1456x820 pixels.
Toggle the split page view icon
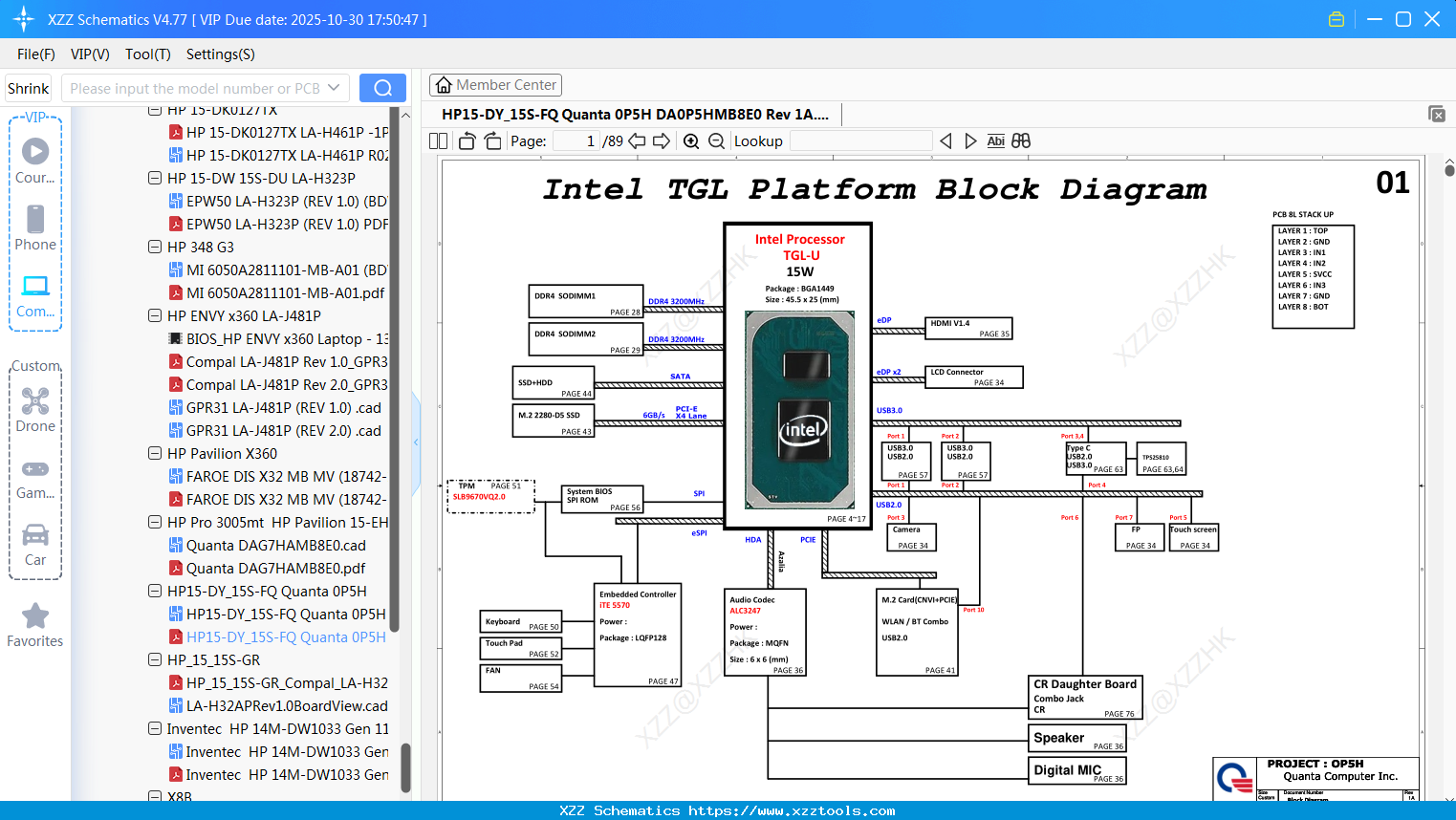[438, 141]
